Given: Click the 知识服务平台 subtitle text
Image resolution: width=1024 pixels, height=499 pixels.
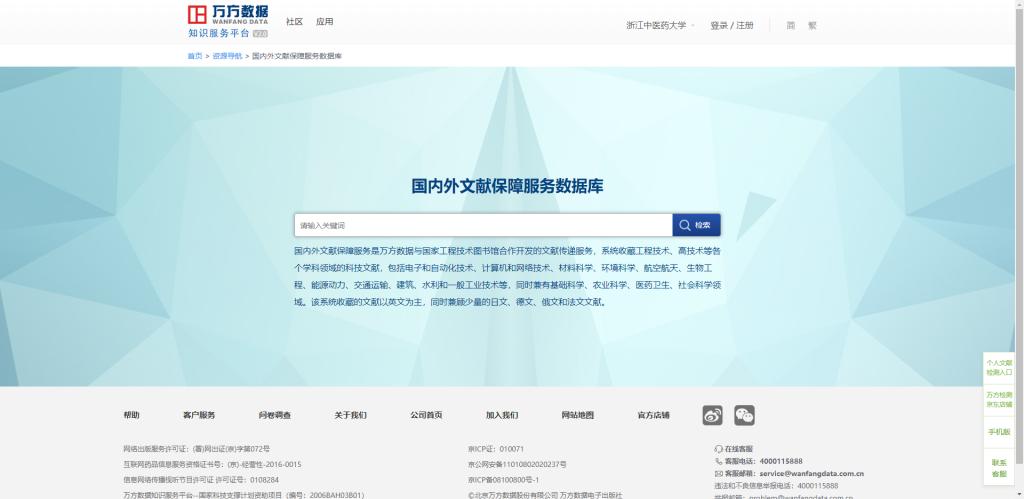Looking at the screenshot, I should 219,33.
